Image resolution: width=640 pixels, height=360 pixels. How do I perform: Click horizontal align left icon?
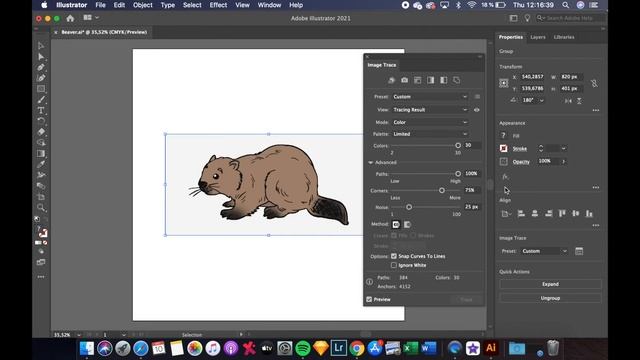[x=521, y=213]
